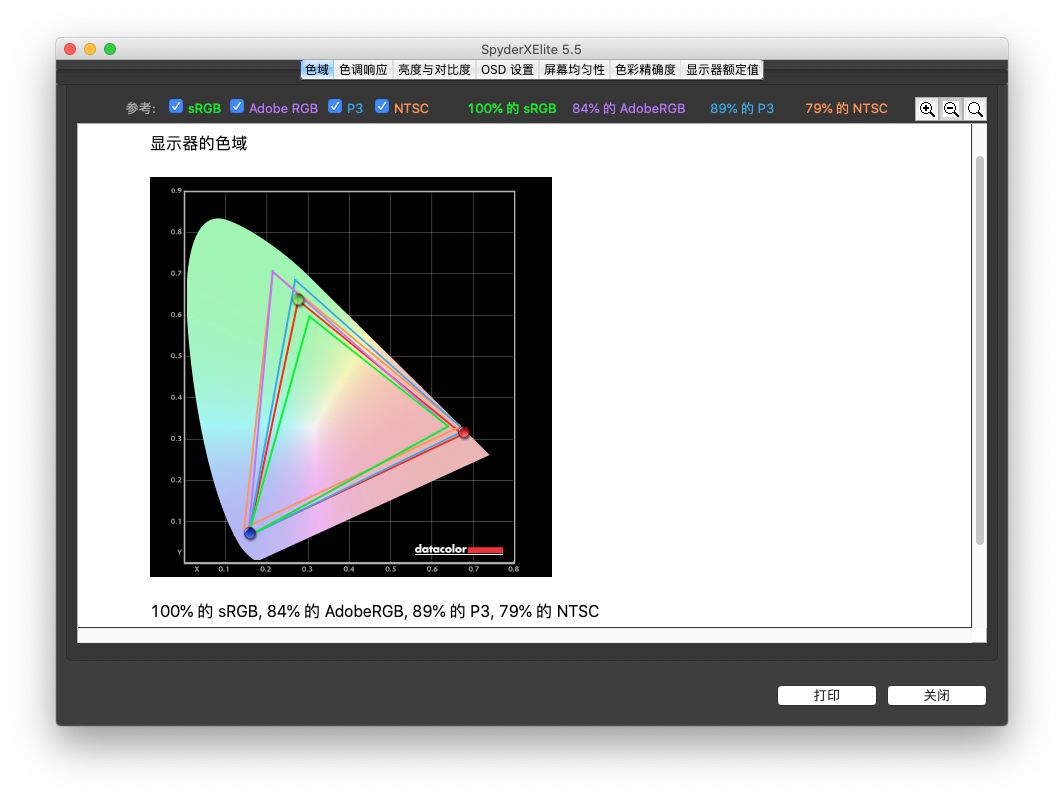The width and height of the screenshot is (1064, 800).
Task: Click the vertical scrollbar of the report
Action: coord(979,350)
